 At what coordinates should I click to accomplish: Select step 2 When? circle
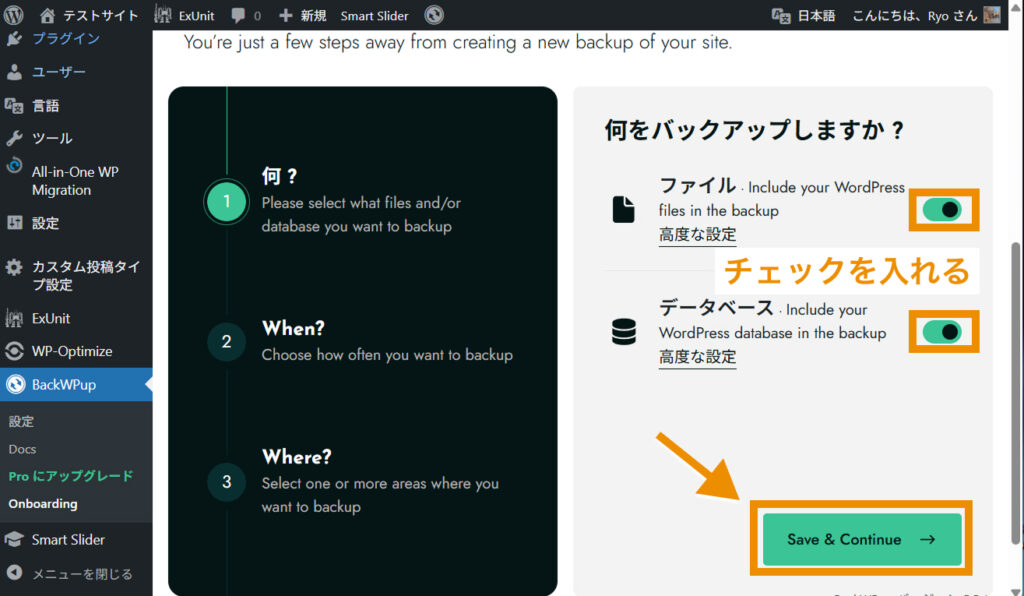[226, 342]
